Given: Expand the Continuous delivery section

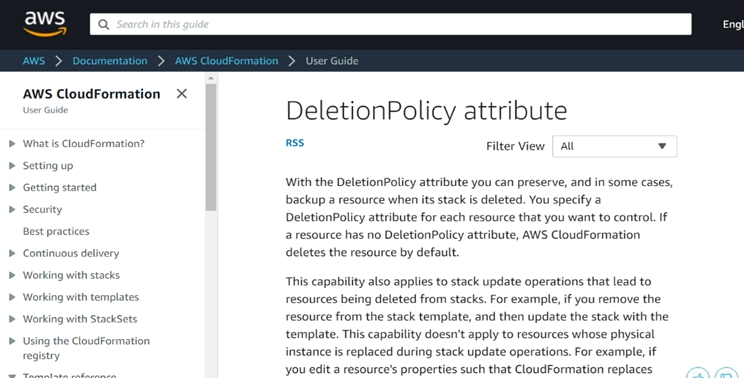Looking at the screenshot, I should [12, 253].
